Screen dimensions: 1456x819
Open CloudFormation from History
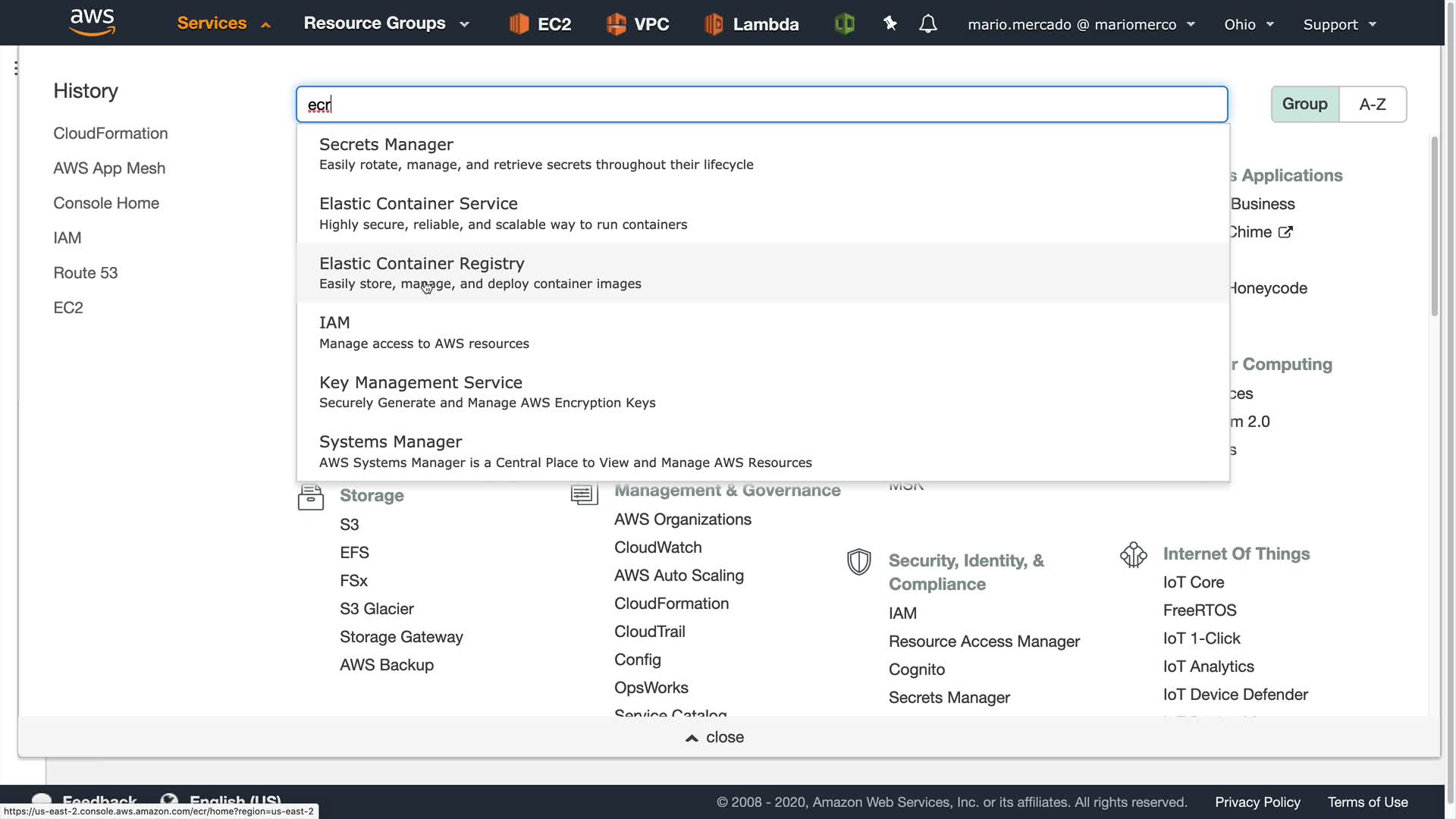(x=111, y=133)
